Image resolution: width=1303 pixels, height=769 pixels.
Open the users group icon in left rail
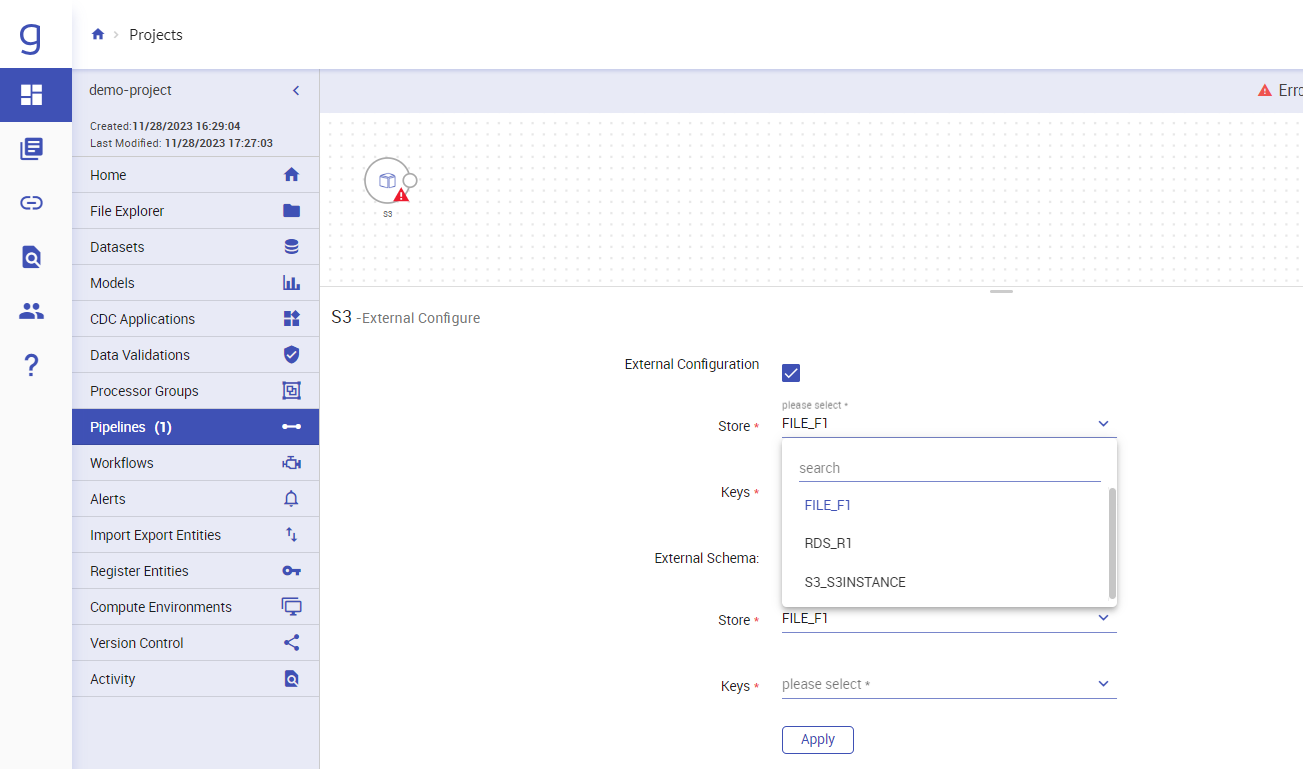point(32,311)
